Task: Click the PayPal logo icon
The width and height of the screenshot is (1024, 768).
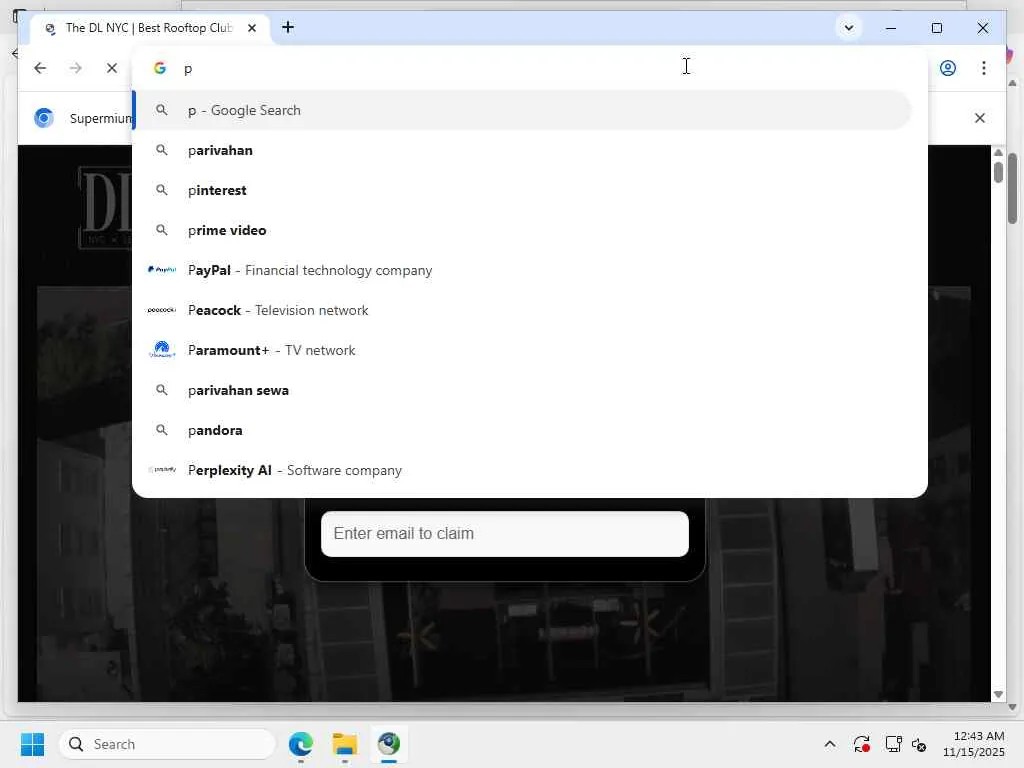Action: pos(162,270)
